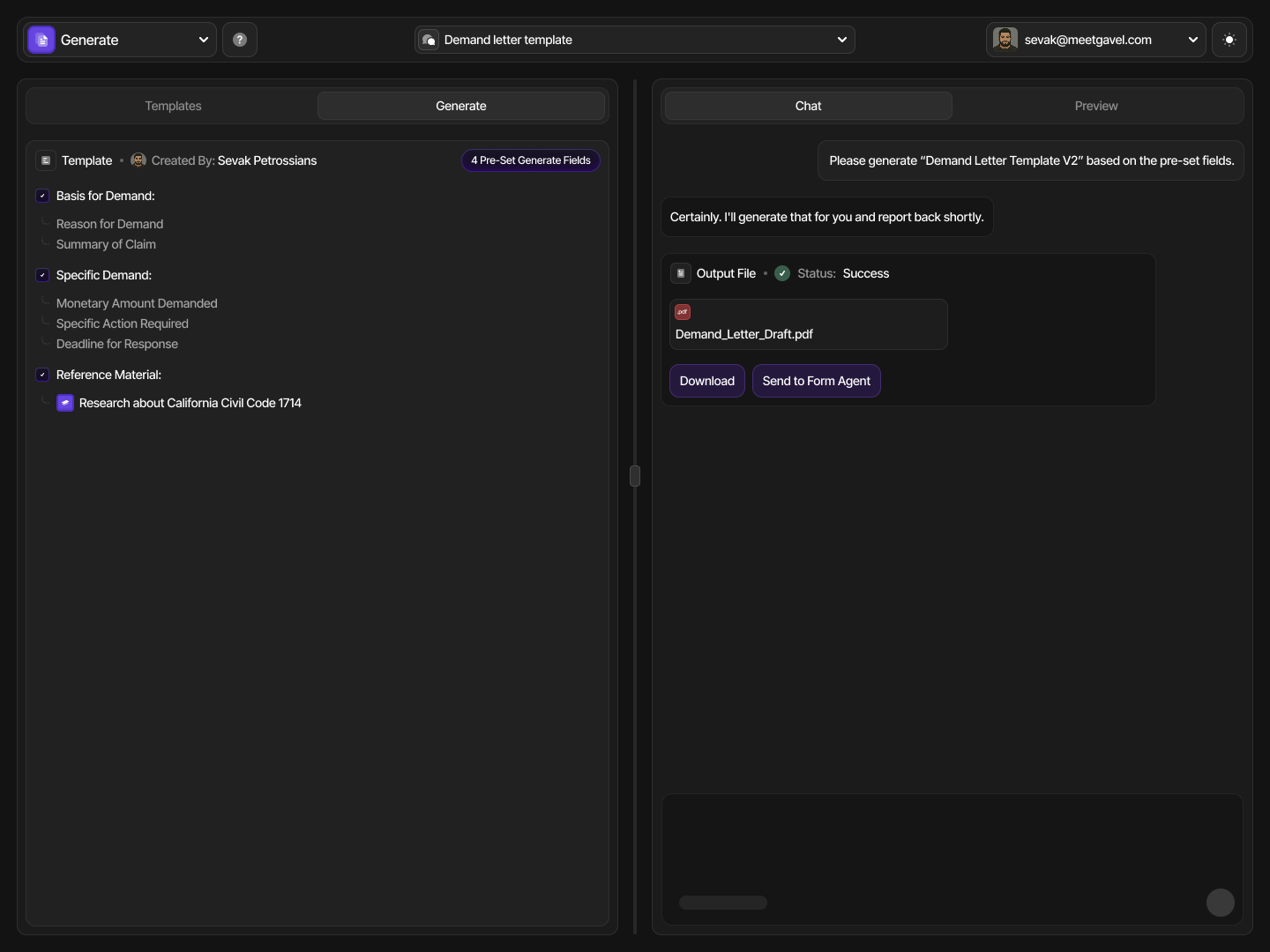1270x952 pixels.
Task: Click the template document icon beside Template label
Action: [46, 160]
